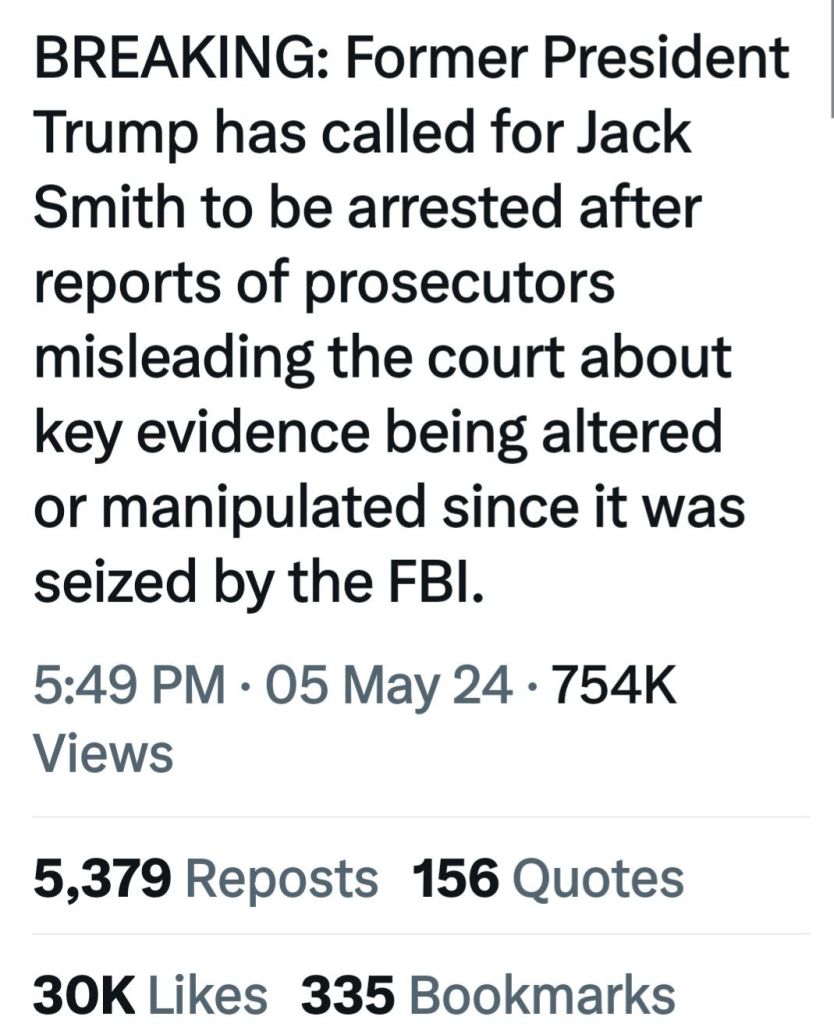Click the word BREAKING: in the tweet
Image resolution: width=834 pixels, height=1024 pixels.
pos(176,59)
